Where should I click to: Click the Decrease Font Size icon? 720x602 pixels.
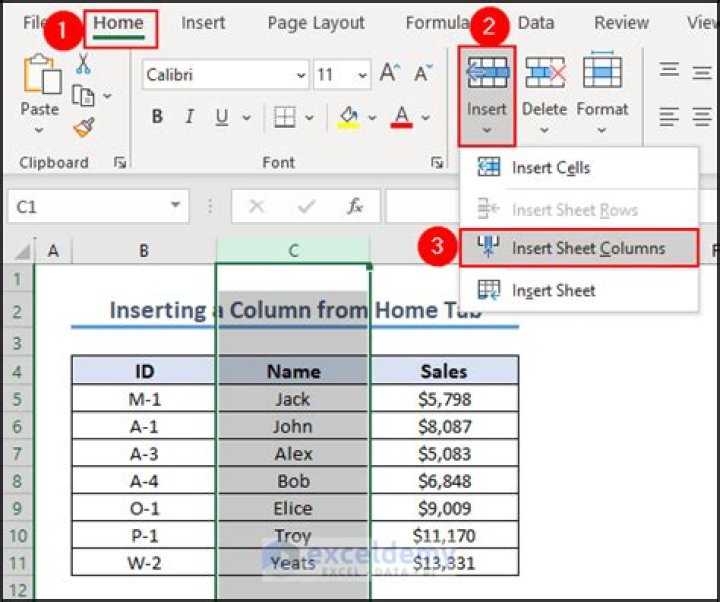coord(423,73)
